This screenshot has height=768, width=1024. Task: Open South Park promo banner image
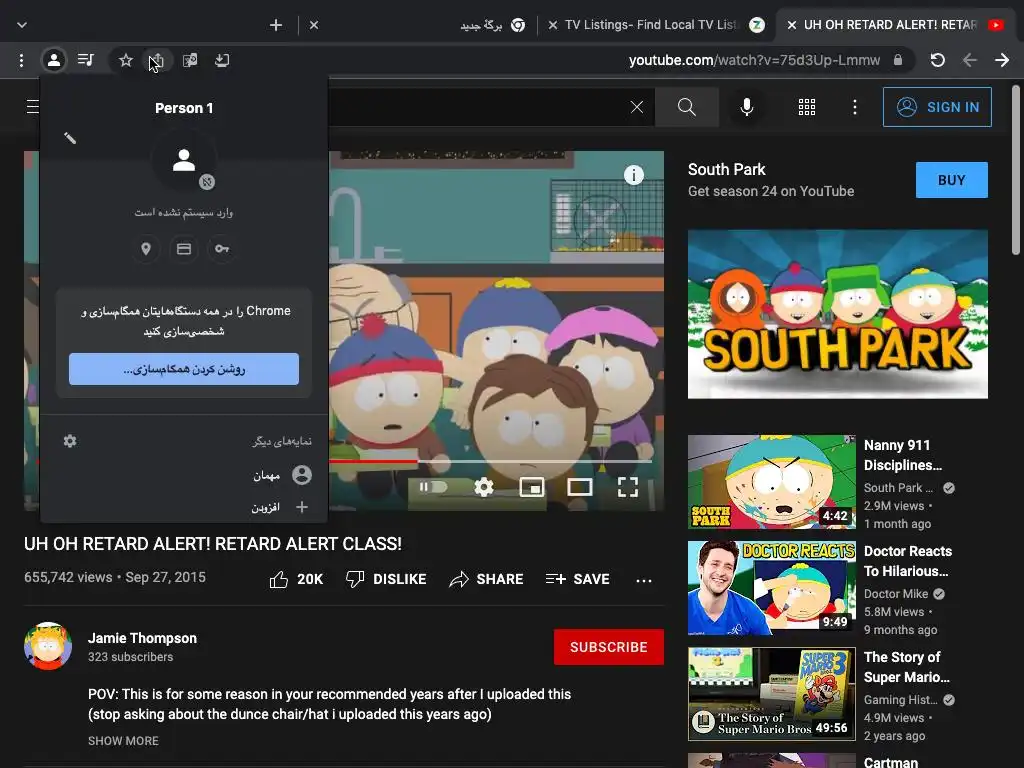837,314
